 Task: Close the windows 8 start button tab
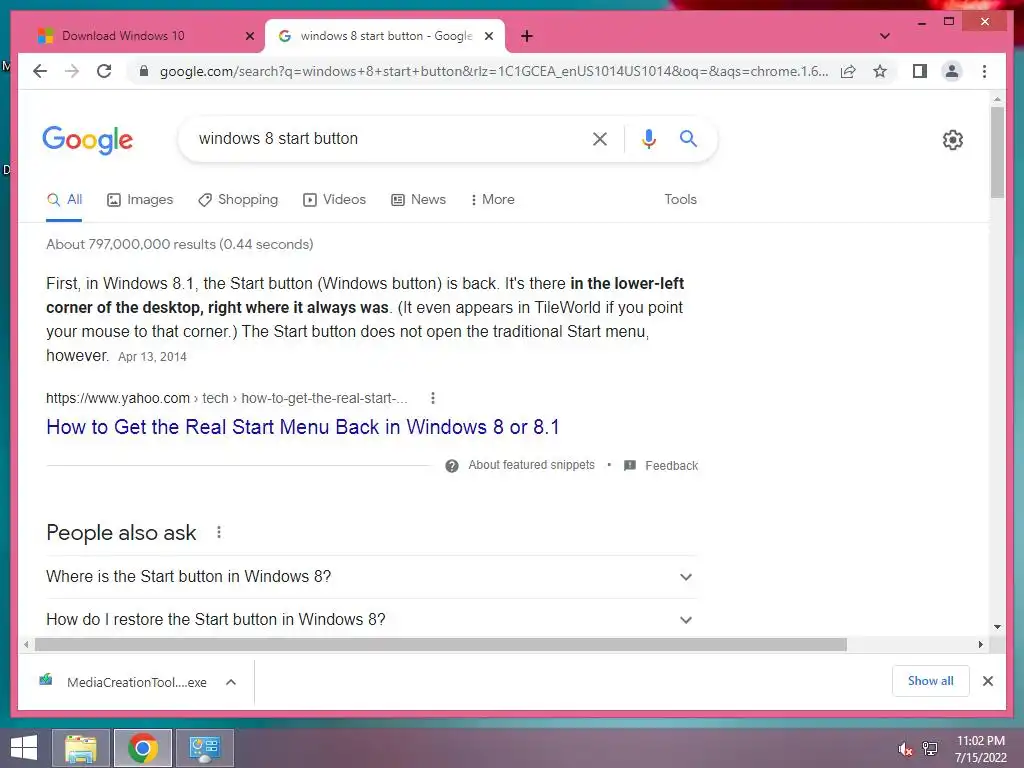[488, 36]
